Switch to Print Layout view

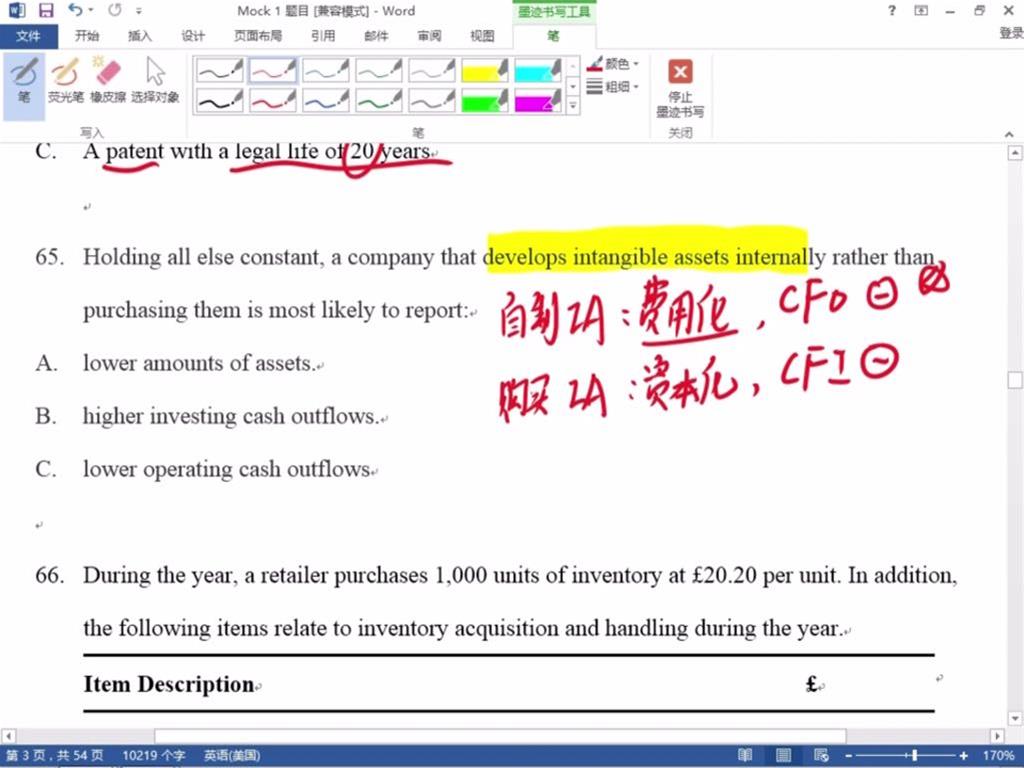pyautogui.click(x=783, y=756)
